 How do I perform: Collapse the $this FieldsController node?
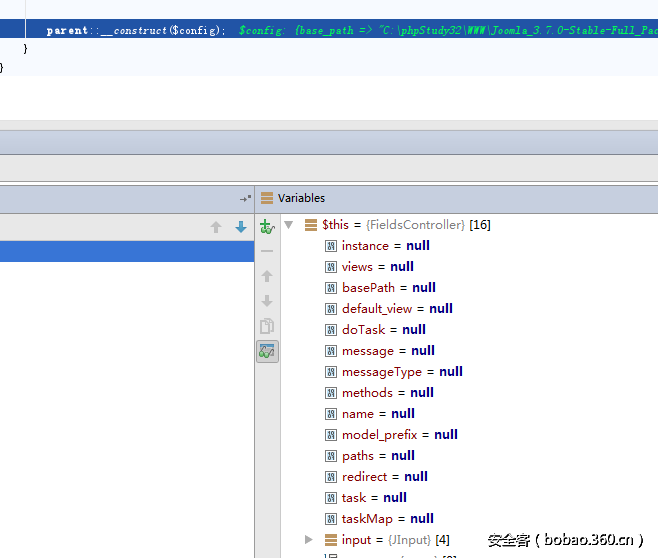click(289, 225)
